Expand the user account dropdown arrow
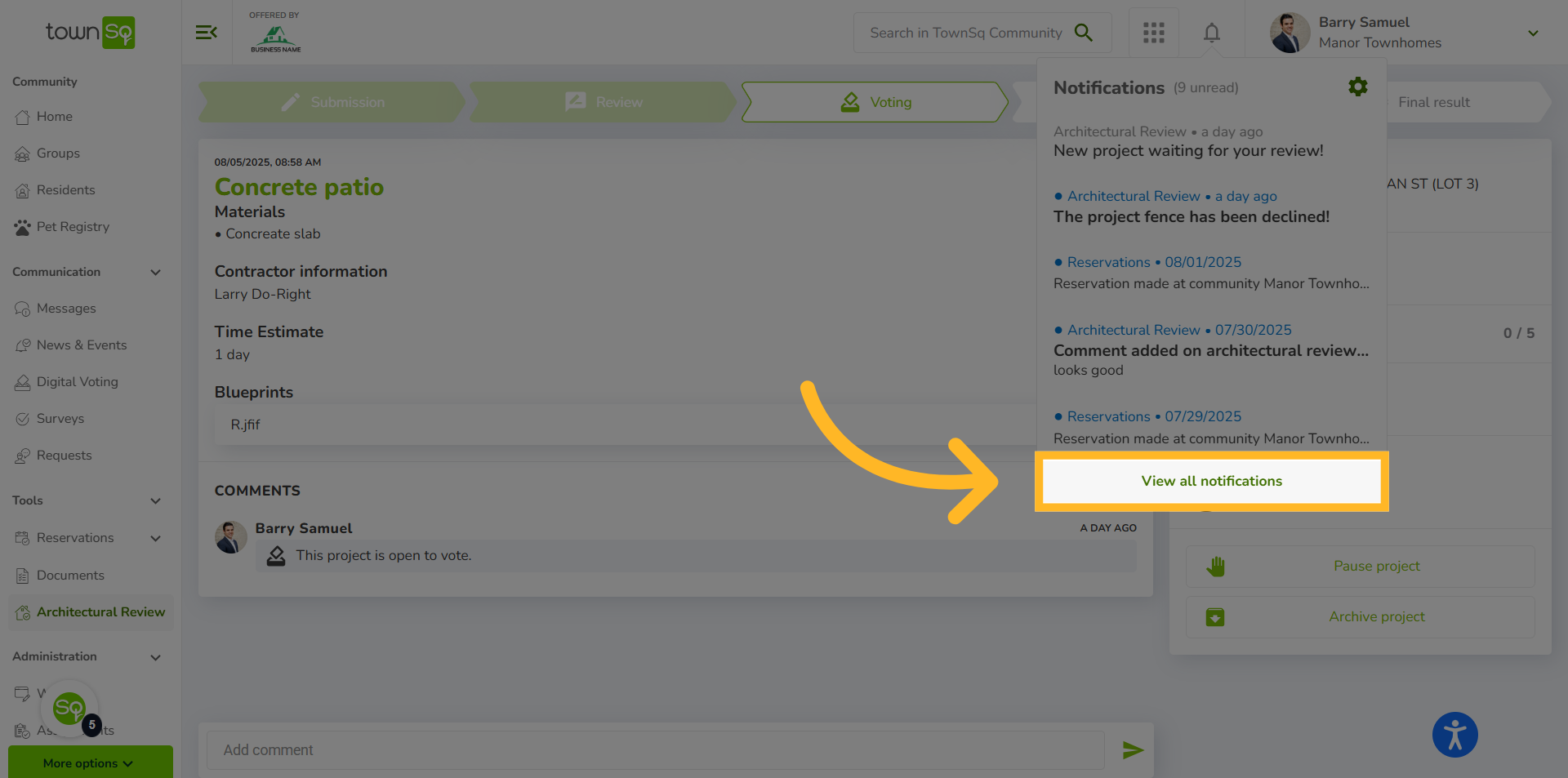 tap(1533, 33)
